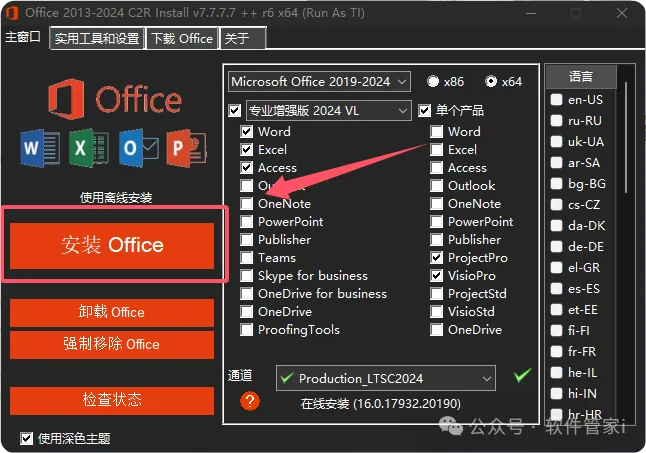Select the ar-SA language checkbox
The image size is (646, 453).
pyautogui.click(x=557, y=162)
